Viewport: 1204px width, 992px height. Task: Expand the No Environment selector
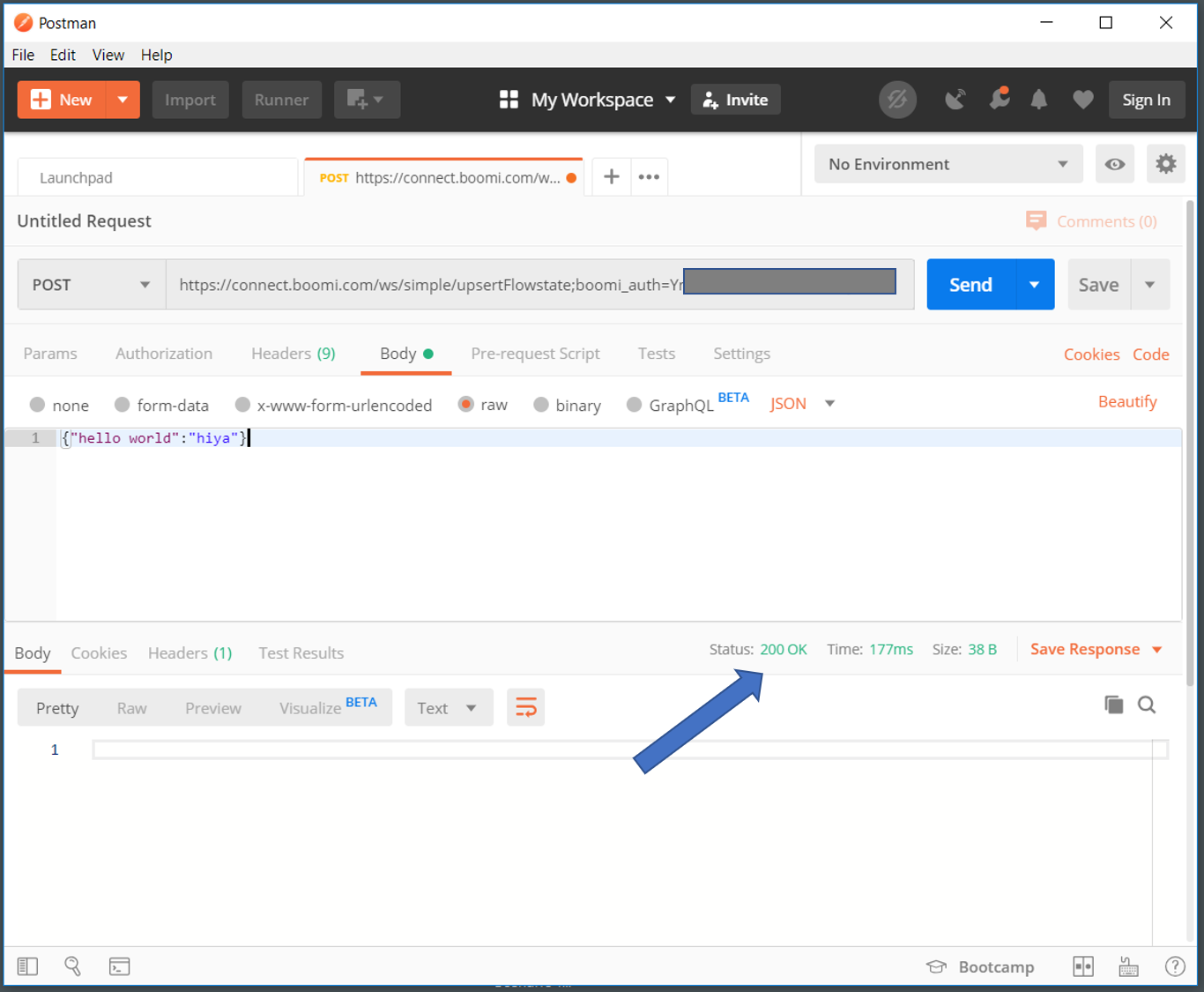point(948,164)
